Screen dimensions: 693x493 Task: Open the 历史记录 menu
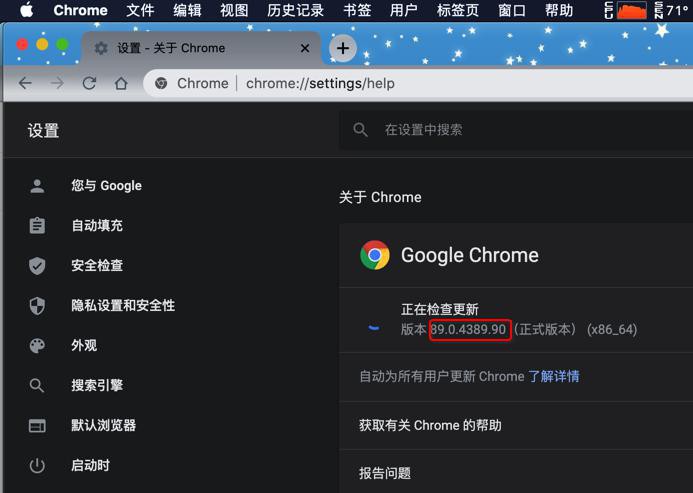[295, 10]
